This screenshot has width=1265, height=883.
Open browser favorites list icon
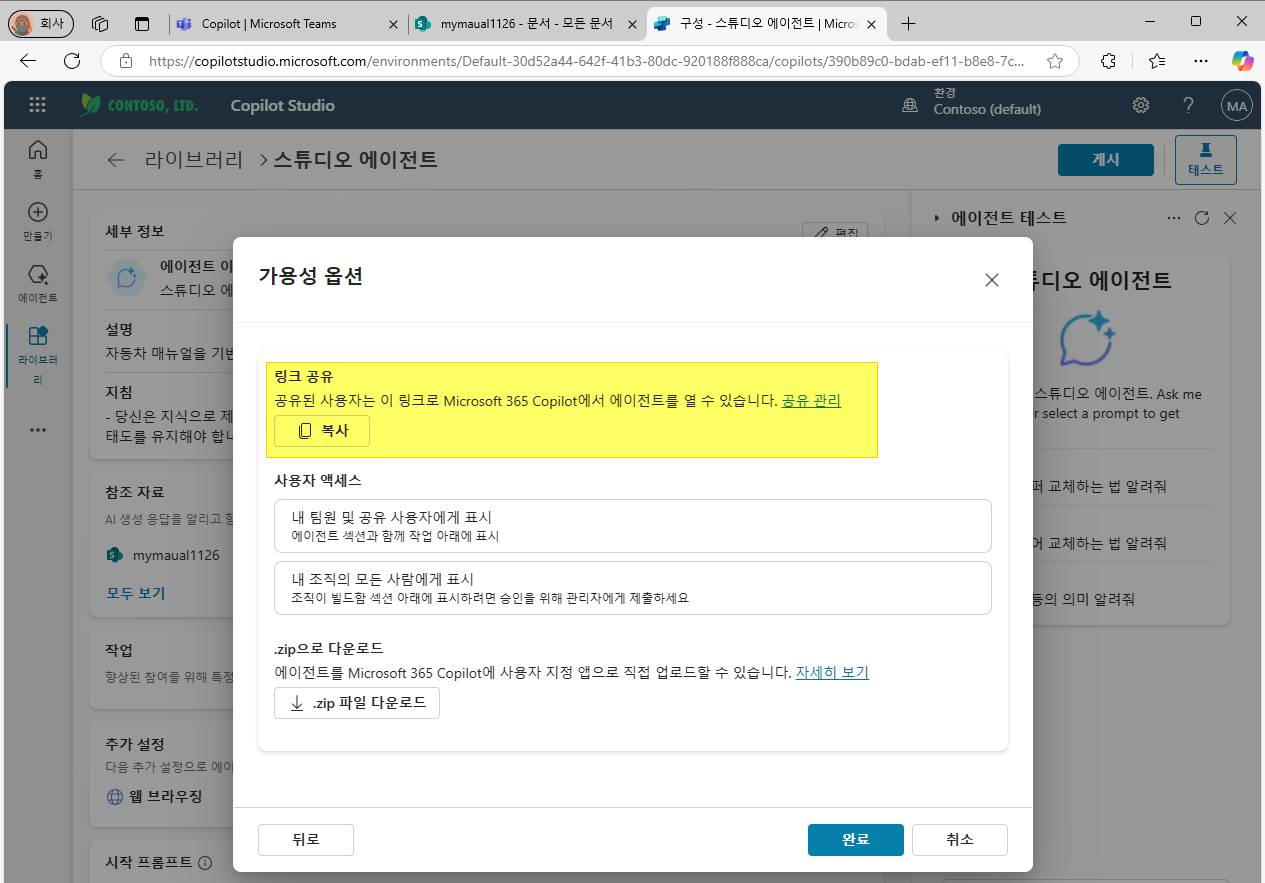1157,61
